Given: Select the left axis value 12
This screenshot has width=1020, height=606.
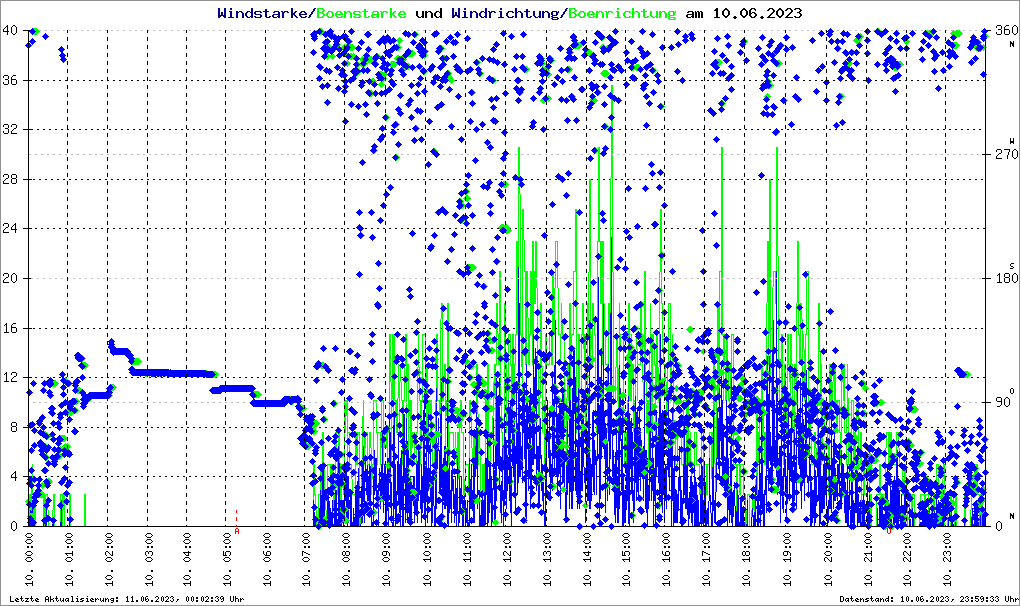Looking at the screenshot, I should [10, 378].
